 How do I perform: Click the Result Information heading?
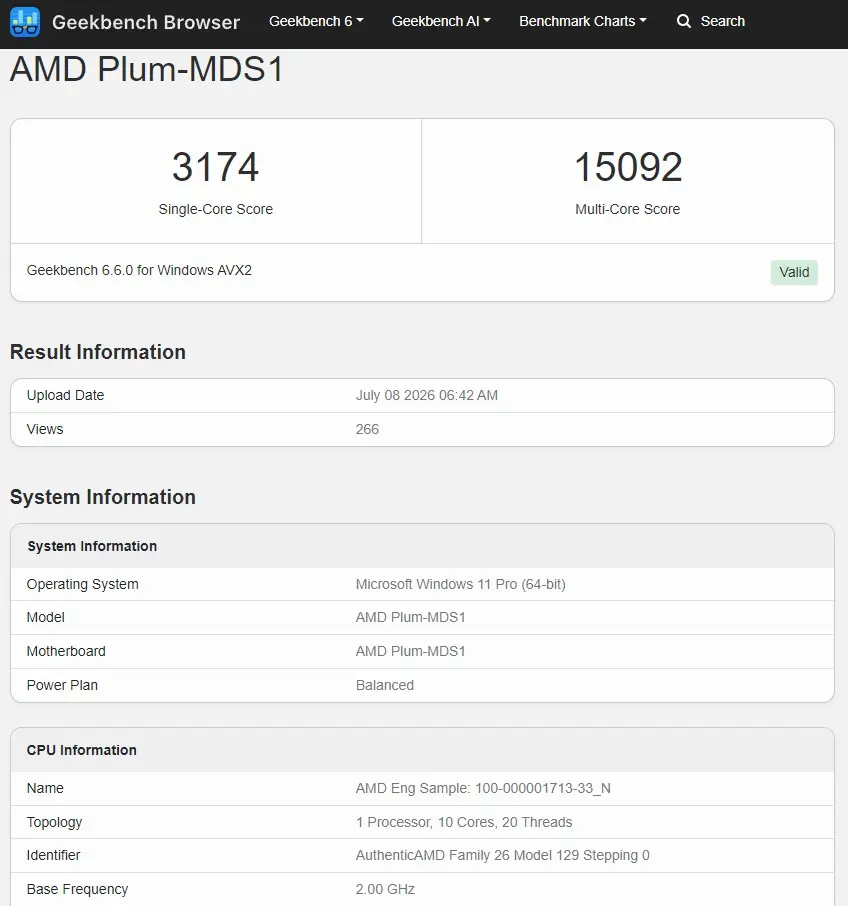[x=98, y=352]
